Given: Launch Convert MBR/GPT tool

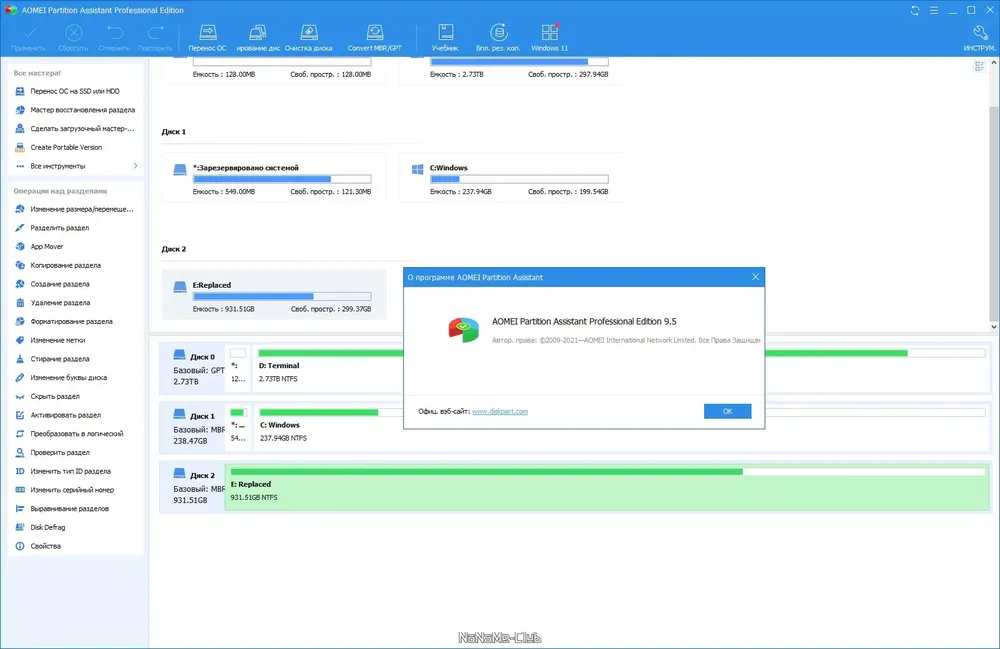Looking at the screenshot, I should click(374, 38).
